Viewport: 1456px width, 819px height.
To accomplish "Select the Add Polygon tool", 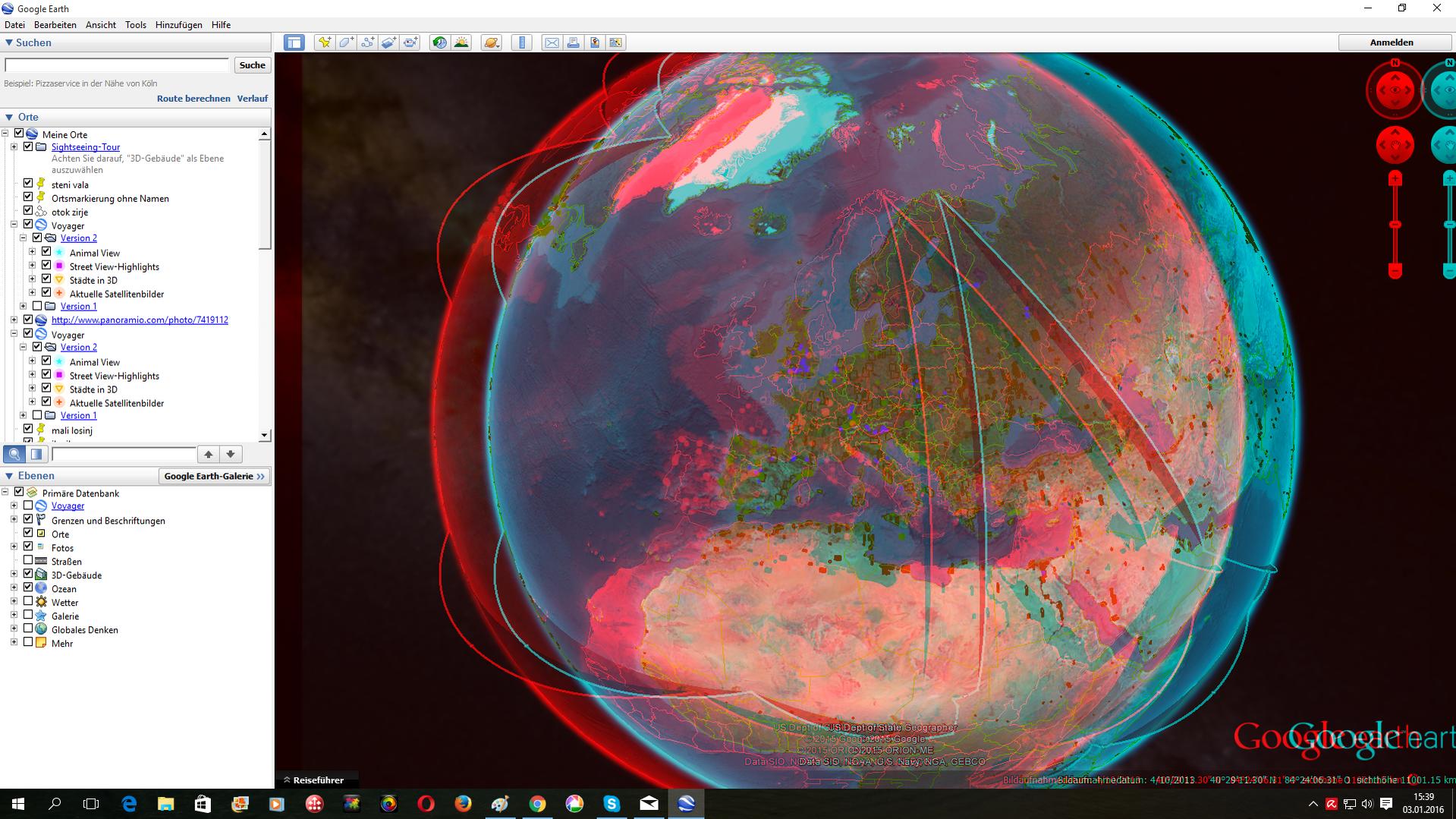I will pyautogui.click(x=346, y=43).
